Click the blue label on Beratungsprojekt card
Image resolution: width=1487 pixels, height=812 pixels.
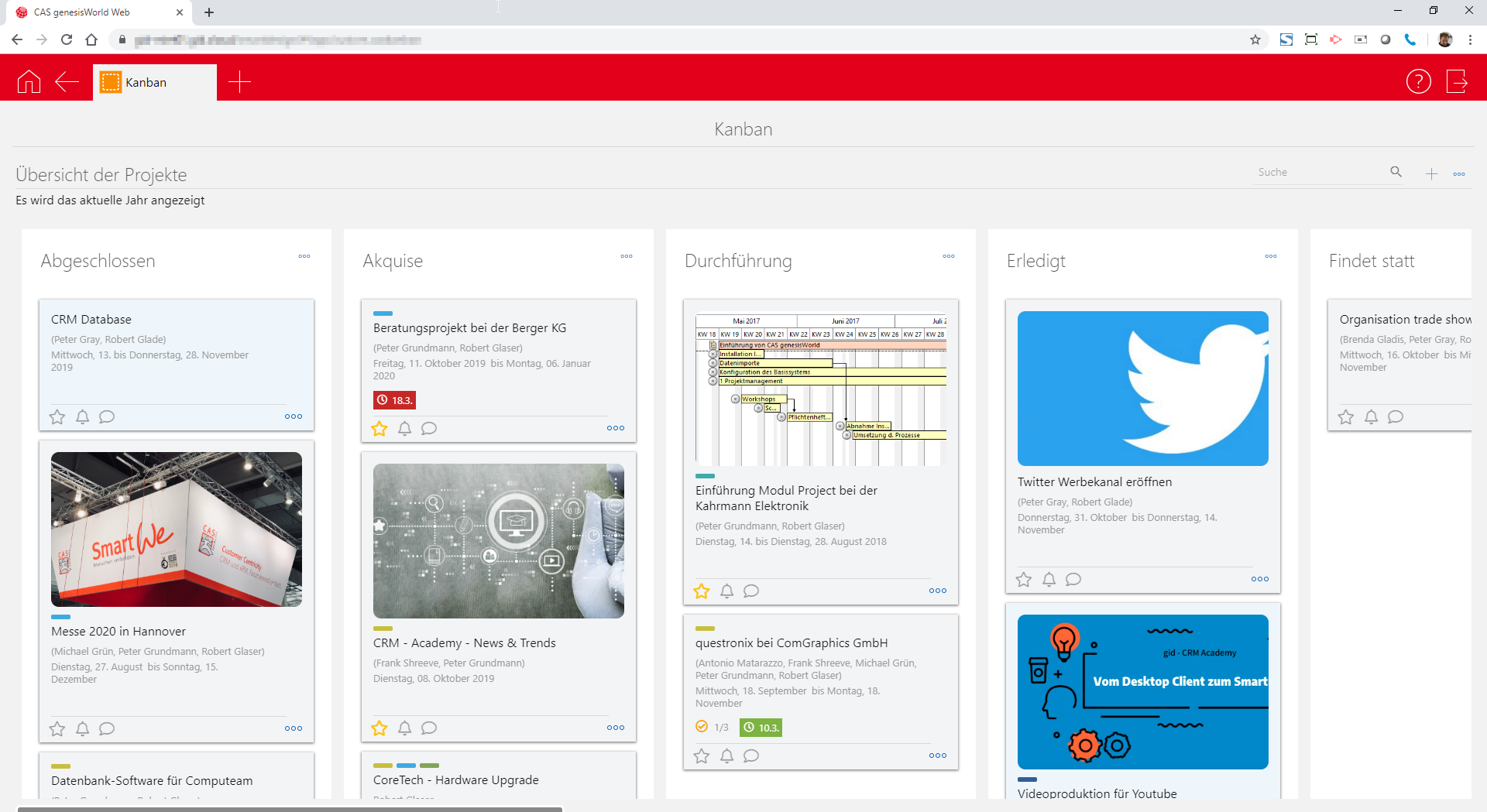coord(383,313)
